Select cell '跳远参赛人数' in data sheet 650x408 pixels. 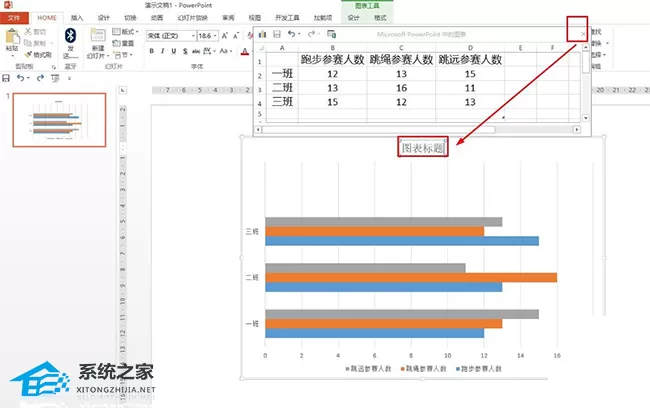470,60
